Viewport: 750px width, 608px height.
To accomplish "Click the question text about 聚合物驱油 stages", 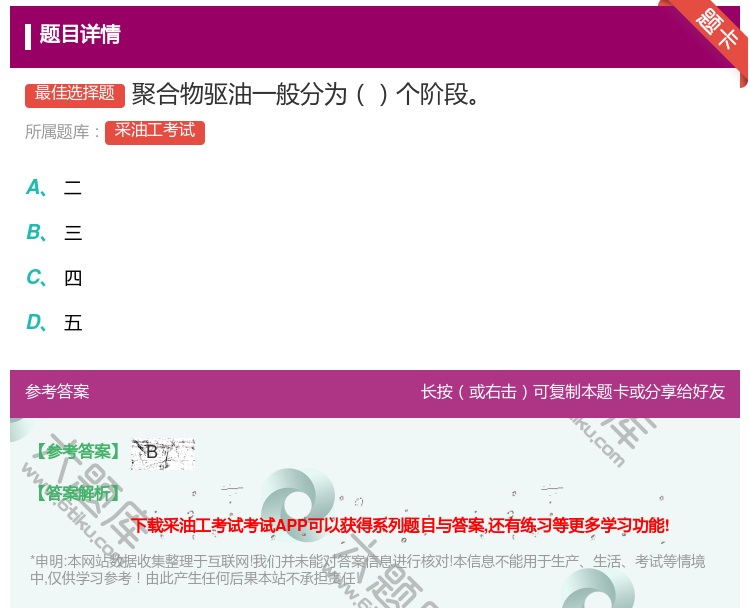I will click(305, 94).
